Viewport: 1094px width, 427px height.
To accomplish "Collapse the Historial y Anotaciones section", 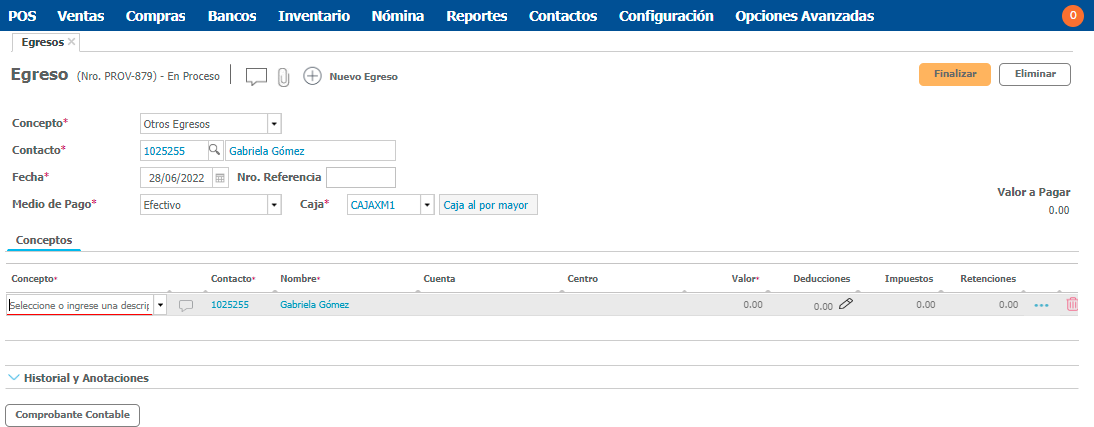I will [x=14, y=378].
